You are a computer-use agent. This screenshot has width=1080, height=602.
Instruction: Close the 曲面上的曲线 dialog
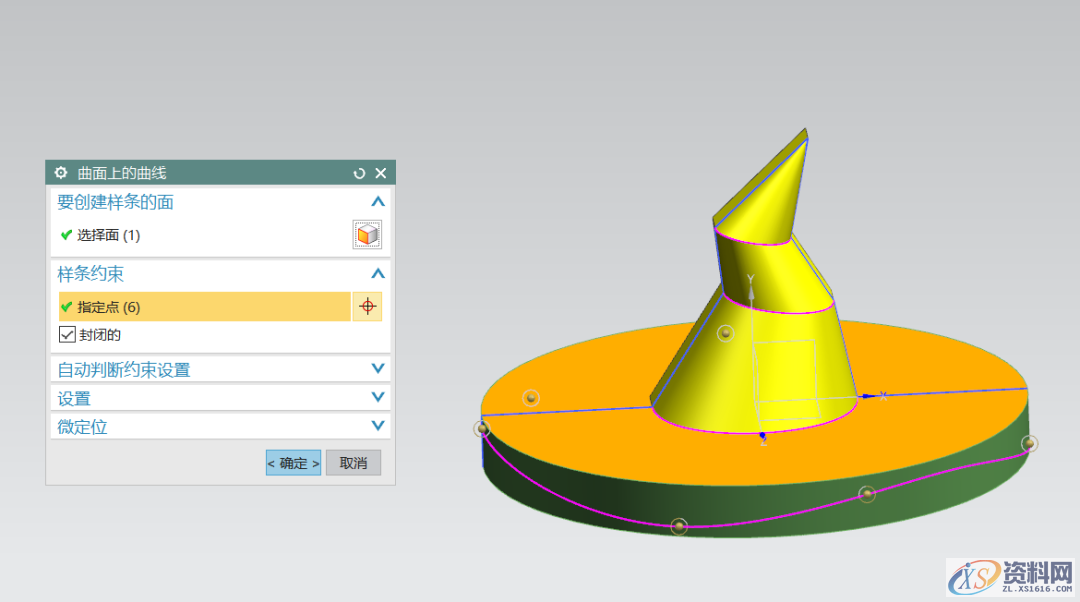coord(381,173)
